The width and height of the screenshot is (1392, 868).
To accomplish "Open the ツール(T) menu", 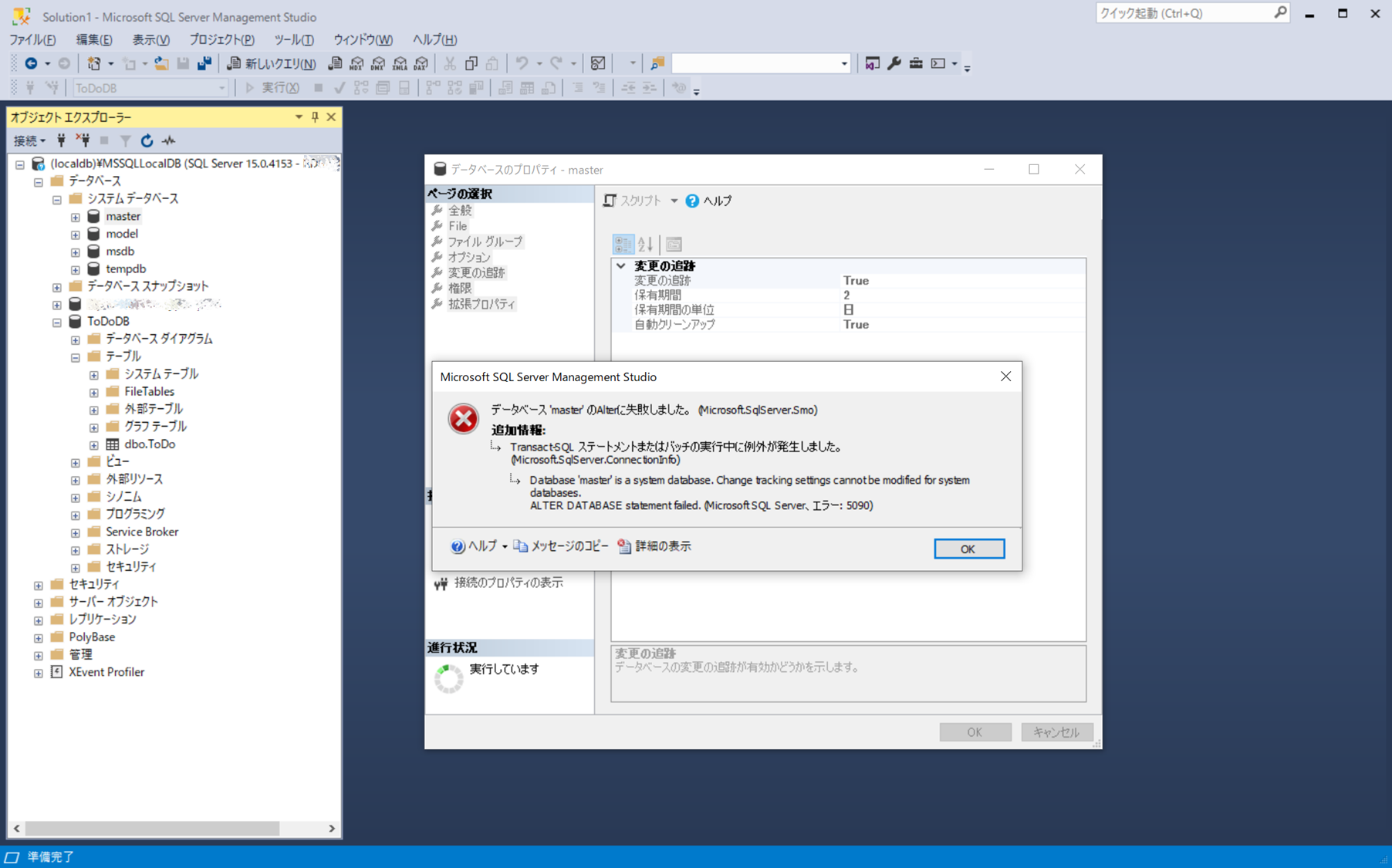I will tap(294, 39).
